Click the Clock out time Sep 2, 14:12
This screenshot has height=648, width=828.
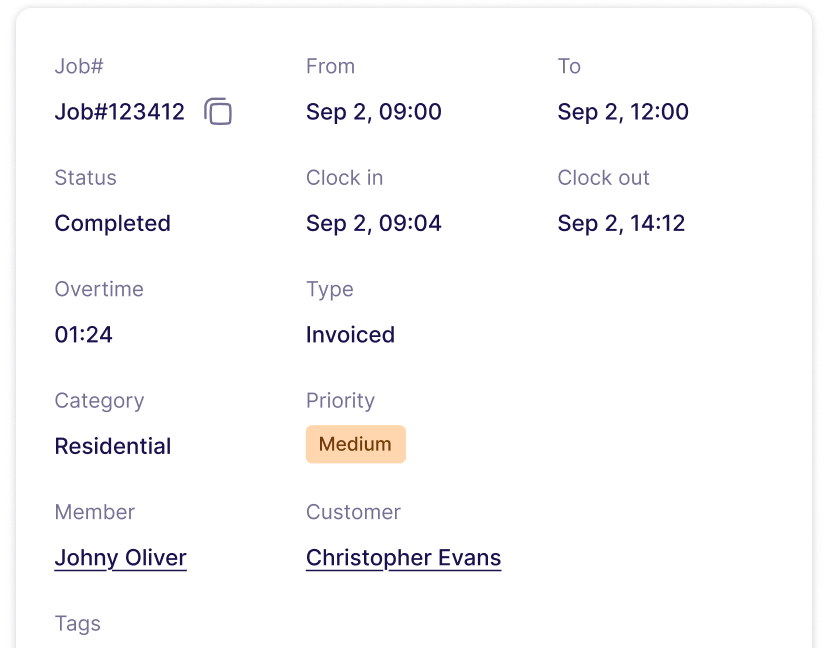point(621,223)
